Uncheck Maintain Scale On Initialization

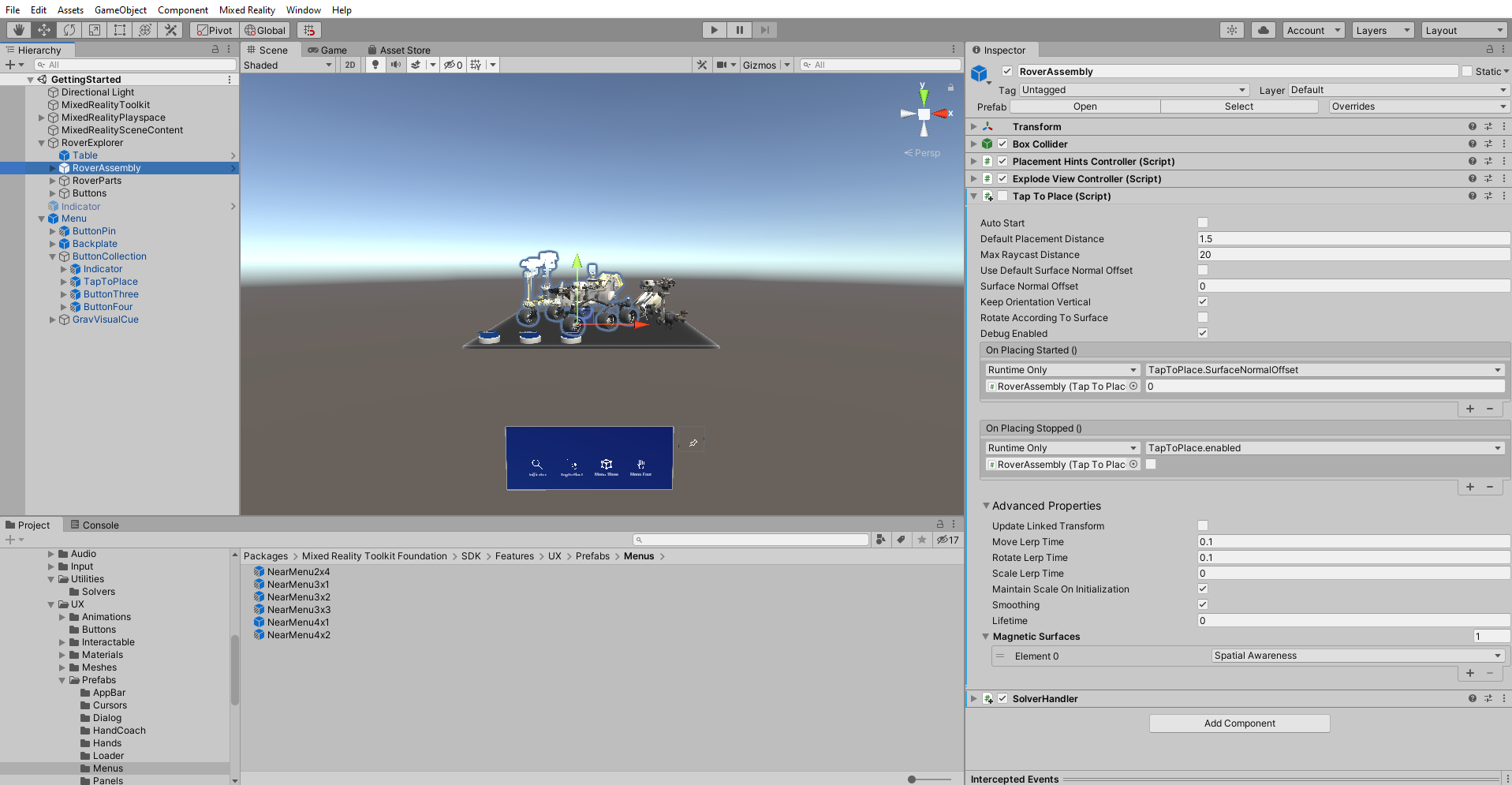1203,589
